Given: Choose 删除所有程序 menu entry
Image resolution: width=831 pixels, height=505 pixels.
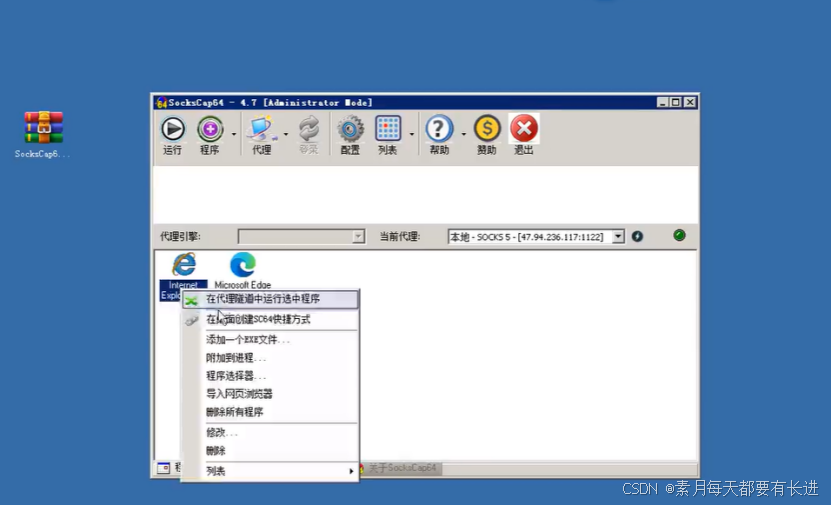Looking at the screenshot, I should pos(270,412).
